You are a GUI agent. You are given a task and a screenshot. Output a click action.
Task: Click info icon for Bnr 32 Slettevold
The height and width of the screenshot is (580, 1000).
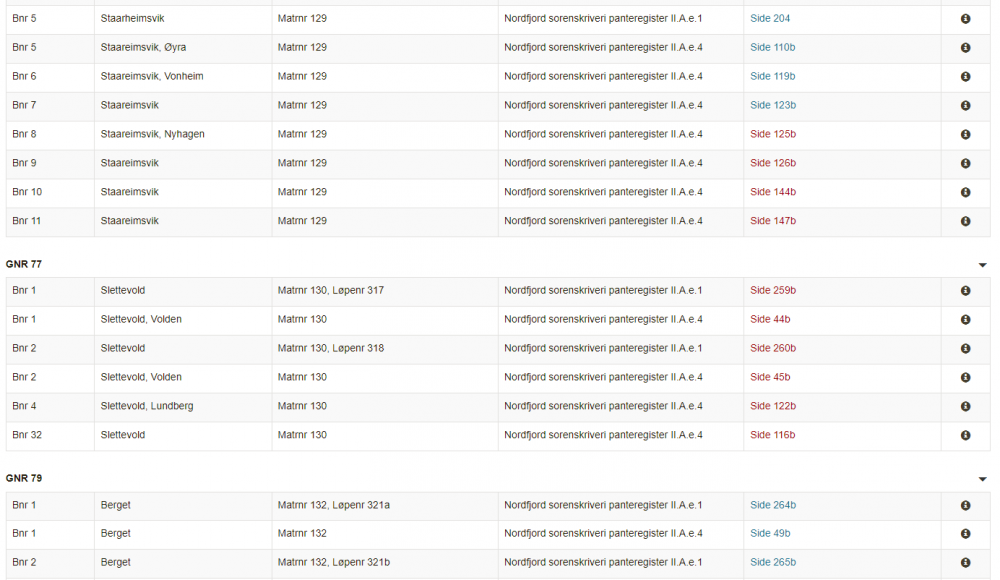[x=965, y=435]
